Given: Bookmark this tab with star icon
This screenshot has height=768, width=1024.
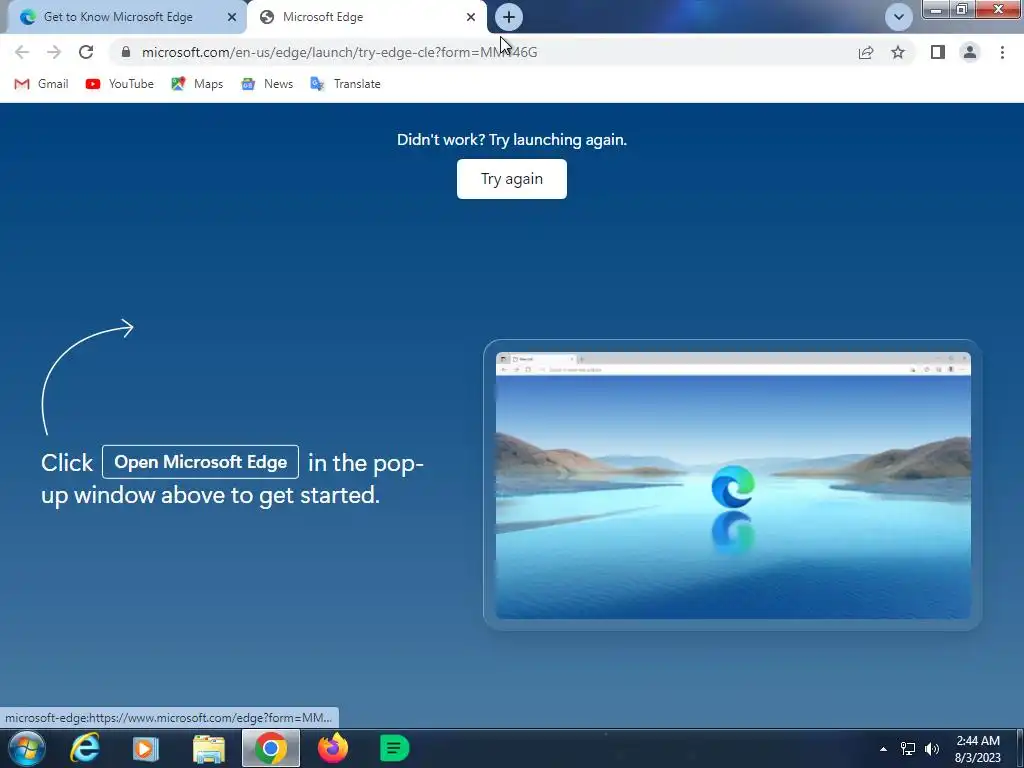Looking at the screenshot, I should [x=898, y=52].
